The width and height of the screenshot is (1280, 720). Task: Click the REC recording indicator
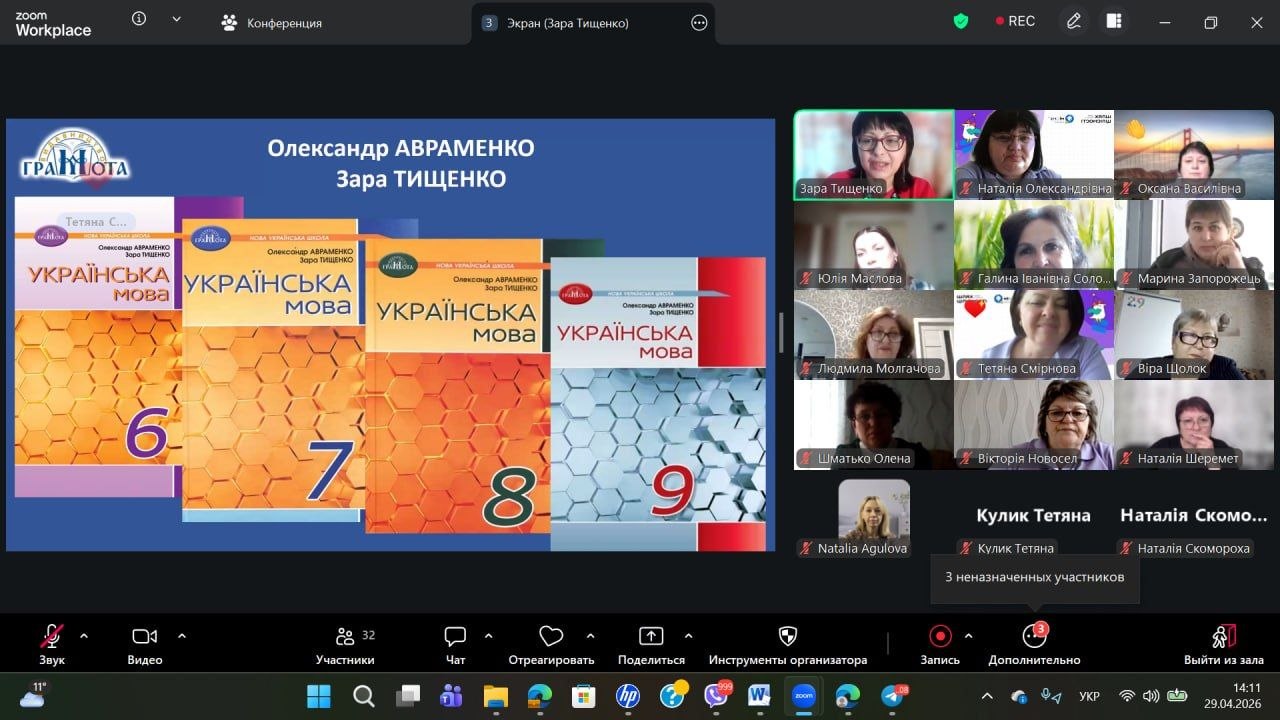tap(1015, 21)
